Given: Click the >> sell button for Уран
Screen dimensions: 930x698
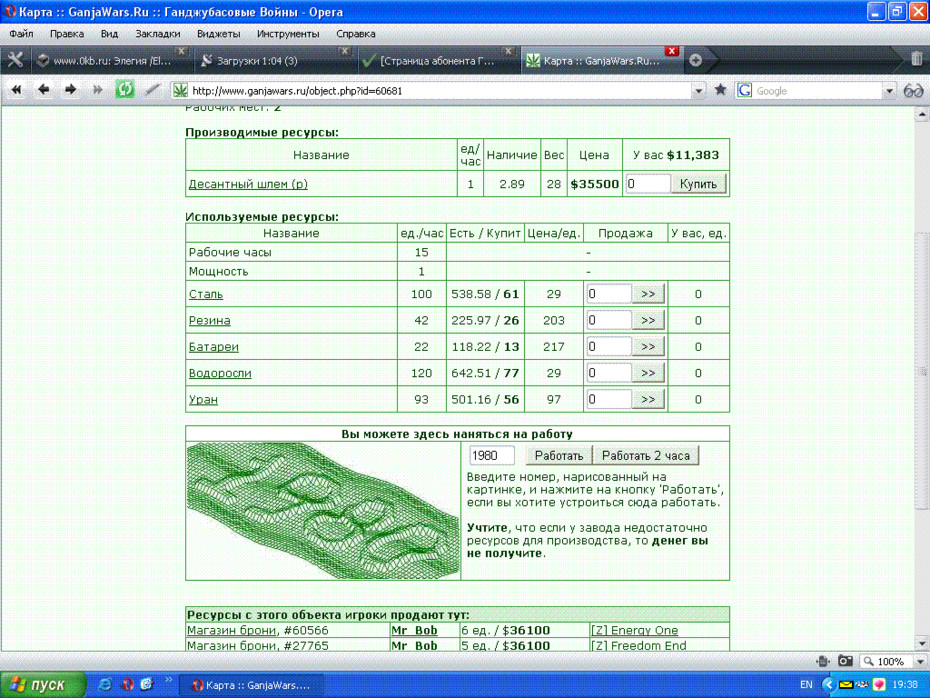Looking at the screenshot, I should coord(648,399).
